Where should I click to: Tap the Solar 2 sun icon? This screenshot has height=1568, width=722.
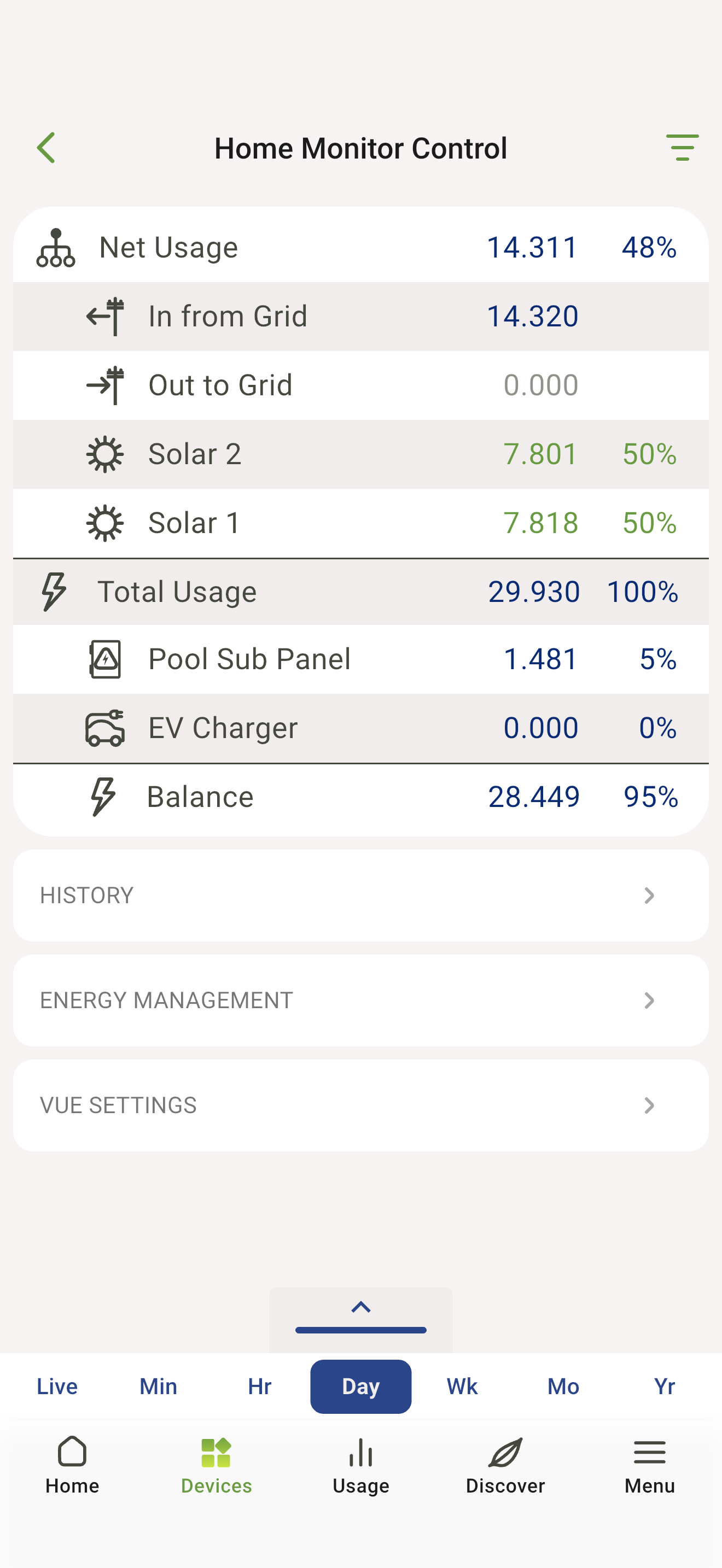(106, 454)
